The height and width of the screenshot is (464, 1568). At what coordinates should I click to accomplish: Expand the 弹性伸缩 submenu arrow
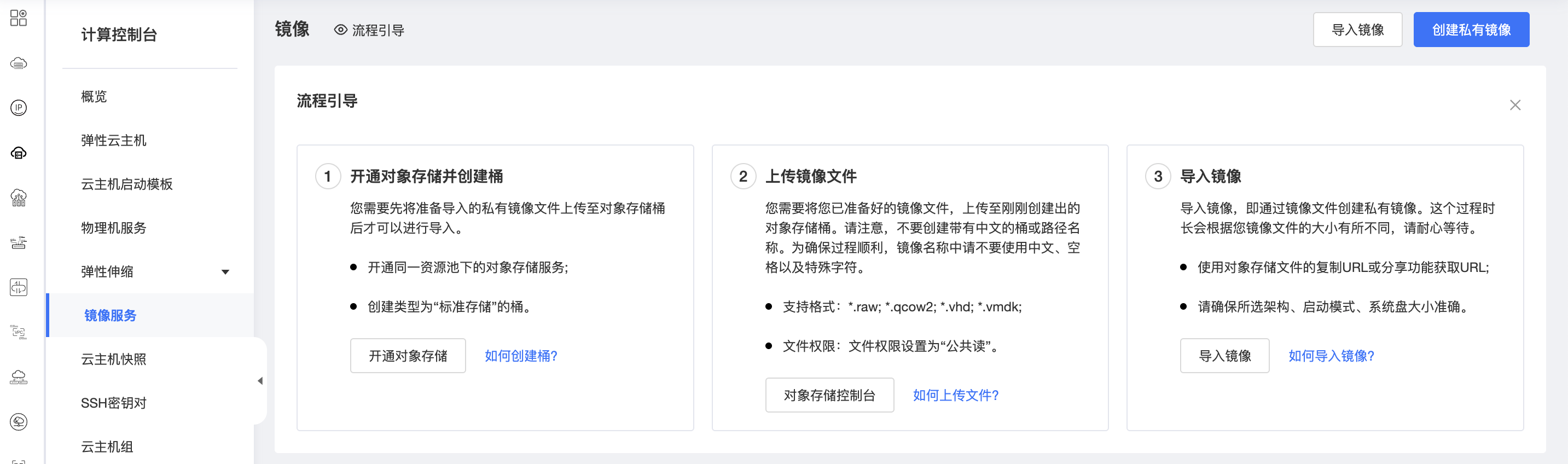pos(225,272)
